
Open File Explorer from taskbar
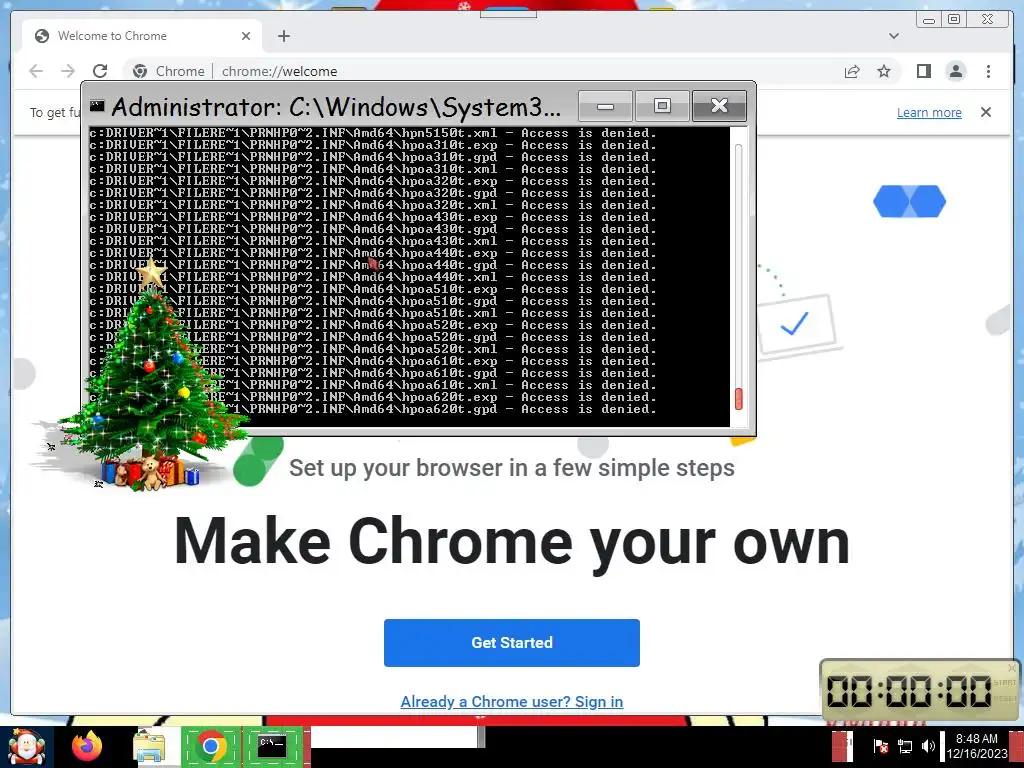(149, 746)
